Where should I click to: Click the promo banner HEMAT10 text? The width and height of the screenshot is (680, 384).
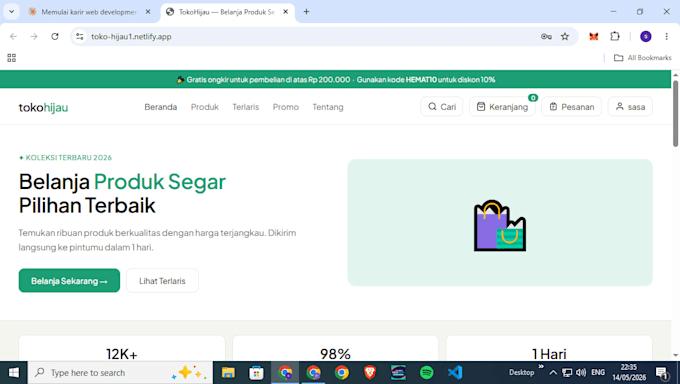(x=421, y=79)
